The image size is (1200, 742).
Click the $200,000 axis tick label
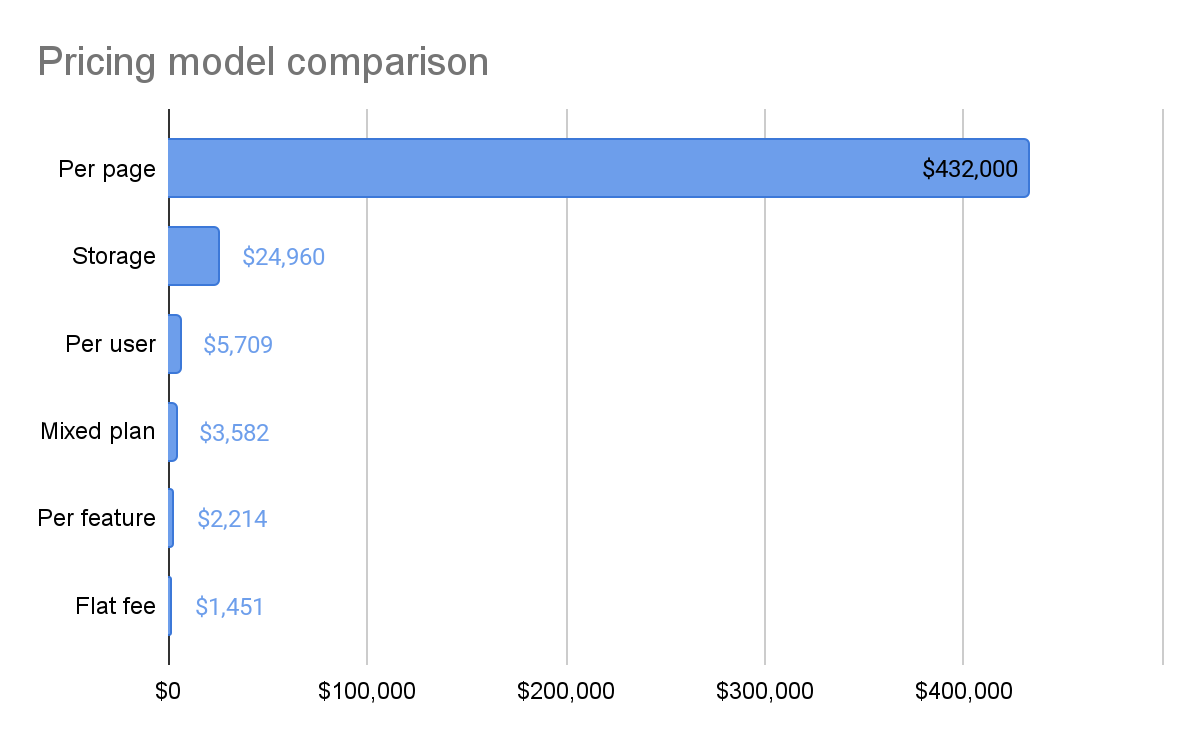point(566,691)
